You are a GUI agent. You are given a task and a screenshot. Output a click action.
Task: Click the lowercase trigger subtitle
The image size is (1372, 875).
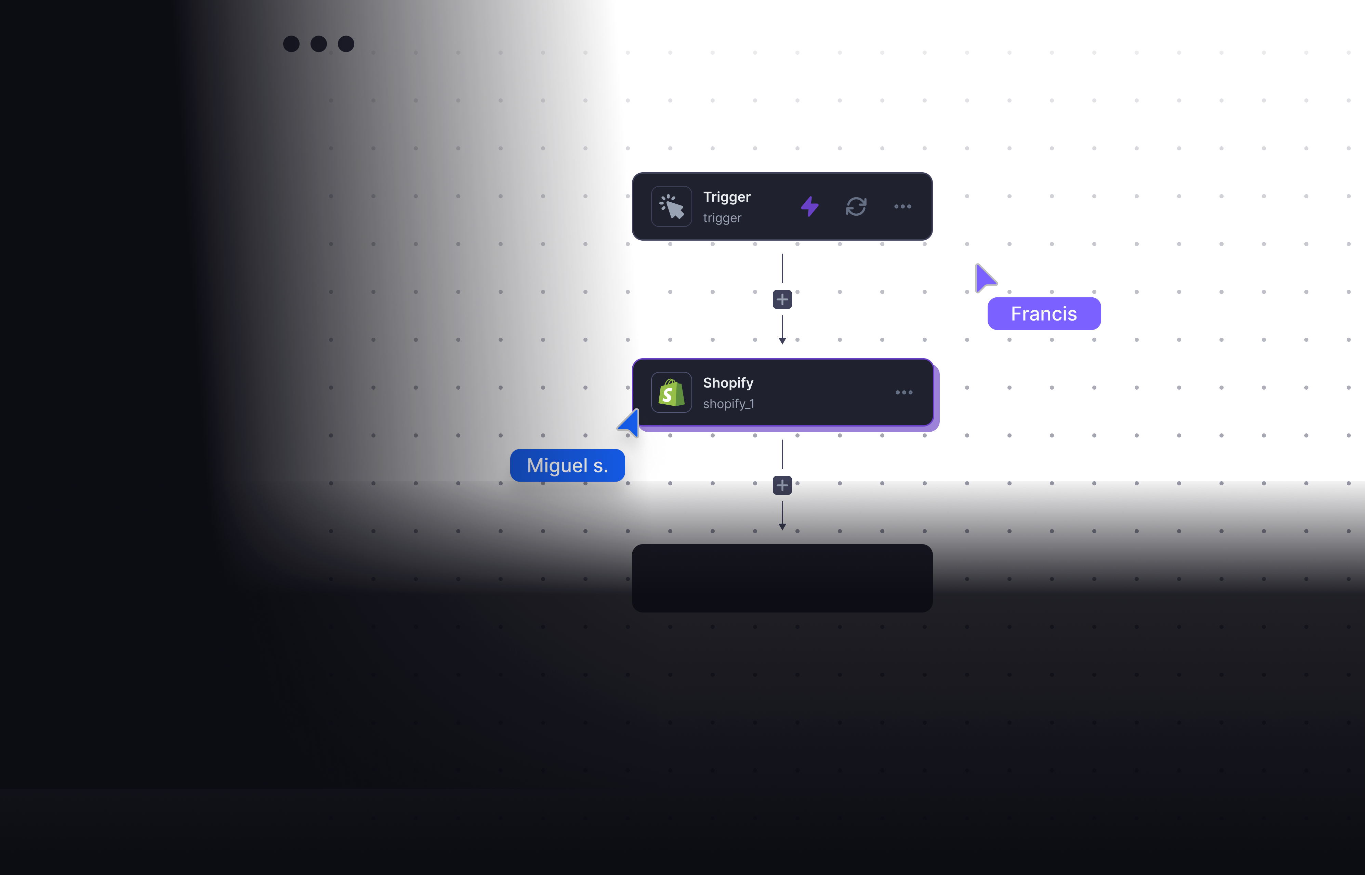722,218
